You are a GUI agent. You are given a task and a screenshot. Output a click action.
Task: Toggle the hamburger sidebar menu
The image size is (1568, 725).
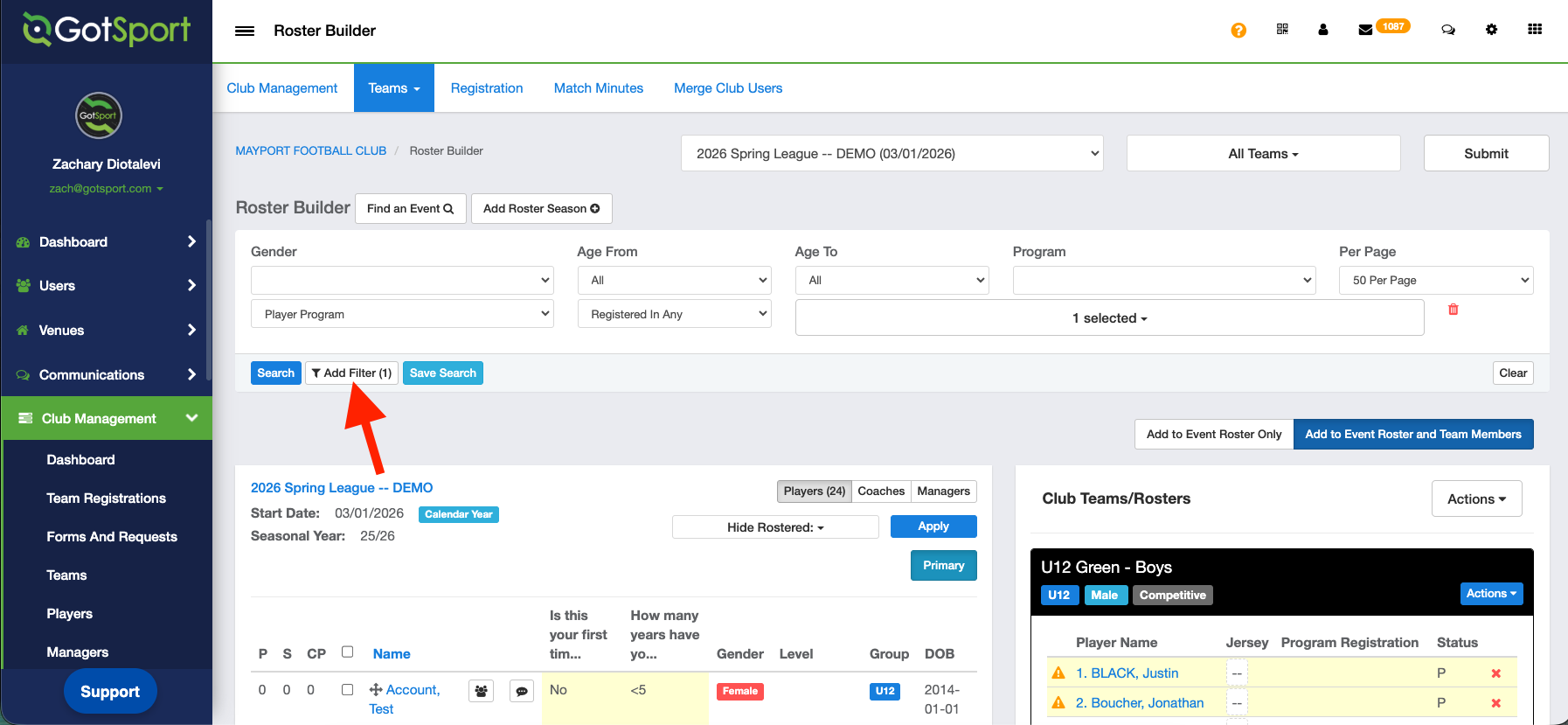pyautogui.click(x=245, y=31)
